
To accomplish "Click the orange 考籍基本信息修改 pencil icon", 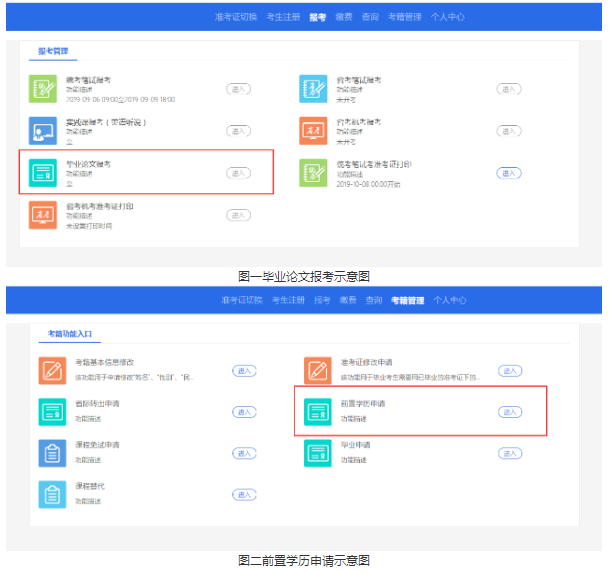I will tap(52, 371).
